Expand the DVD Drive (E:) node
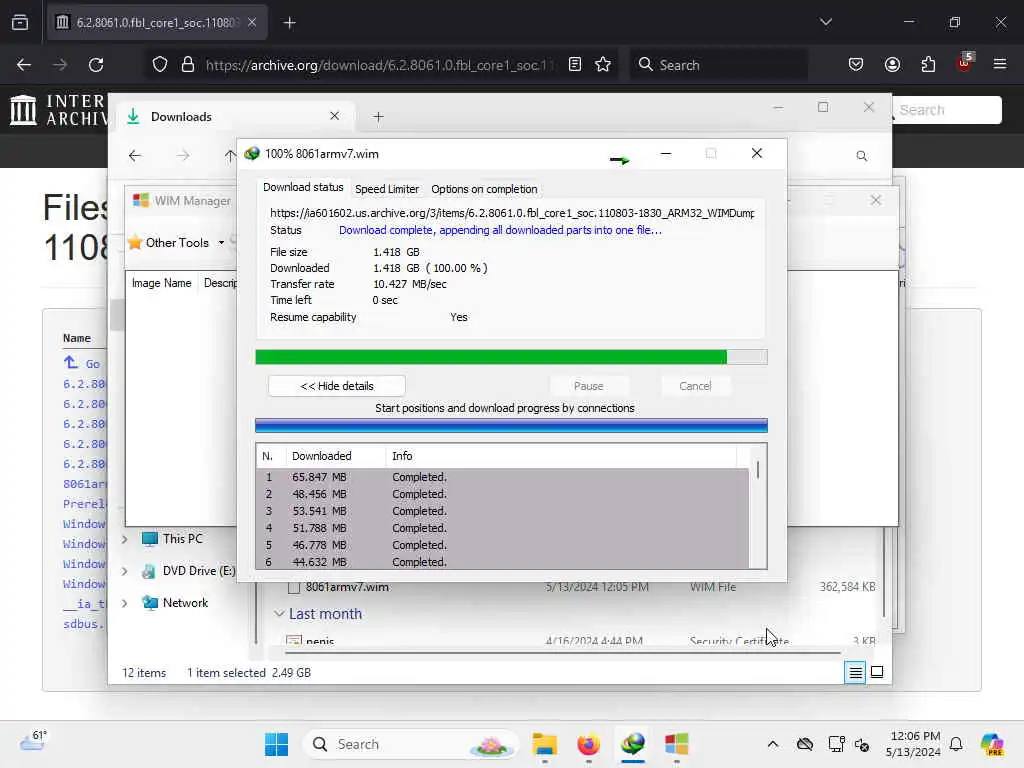Viewport: 1024px width, 768px height. pyautogui.click(x=125, y=571)
